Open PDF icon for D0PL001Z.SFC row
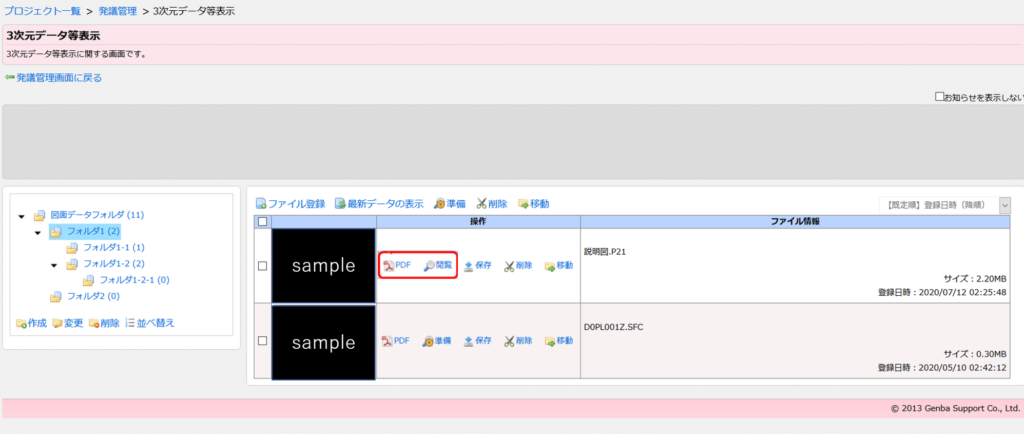Image resolution: width=1024 pixels, height=434 pixels. (x=396, y=341)
